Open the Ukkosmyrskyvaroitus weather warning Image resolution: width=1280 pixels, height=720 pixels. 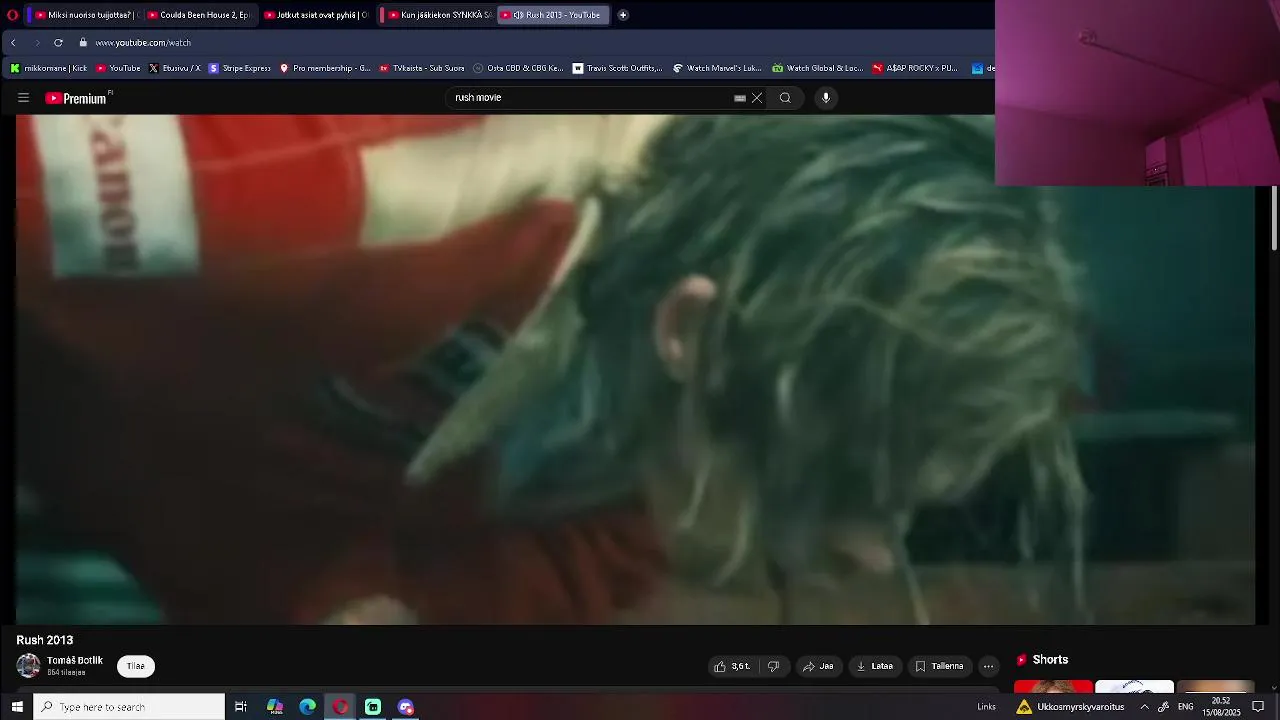(x=1070, y=707)
